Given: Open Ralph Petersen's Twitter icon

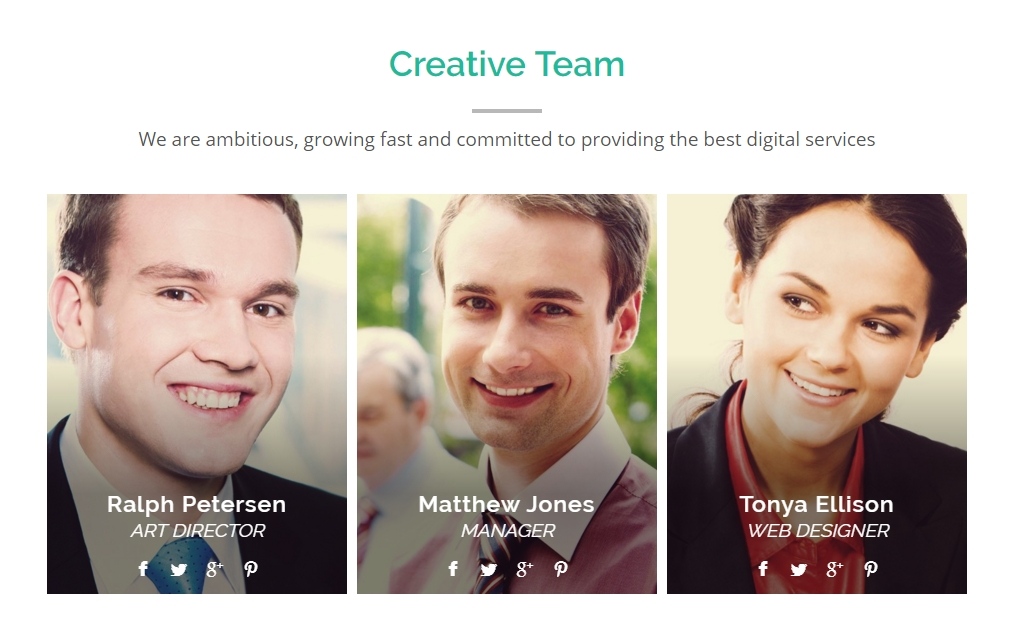Looking at the screenshot, I should (178, 569).
